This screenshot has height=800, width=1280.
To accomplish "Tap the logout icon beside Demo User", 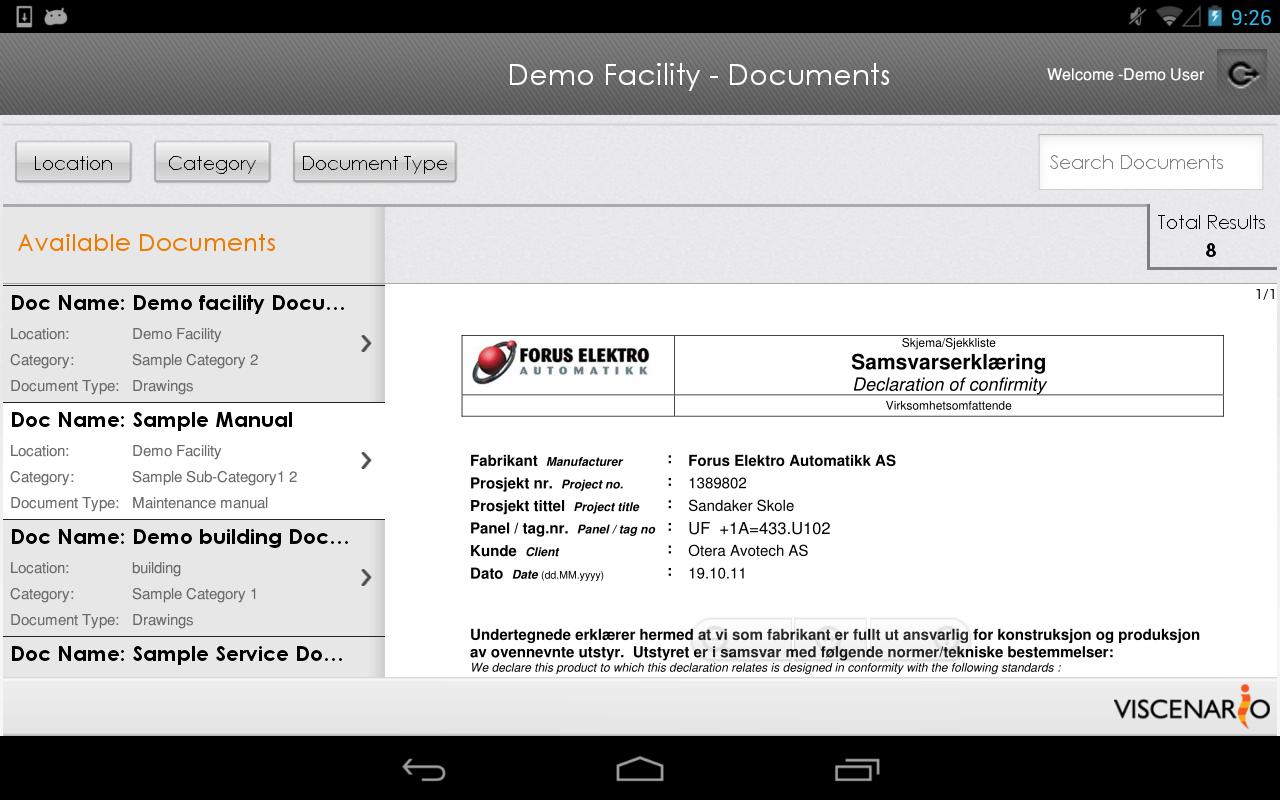I will coord(1241,75).
